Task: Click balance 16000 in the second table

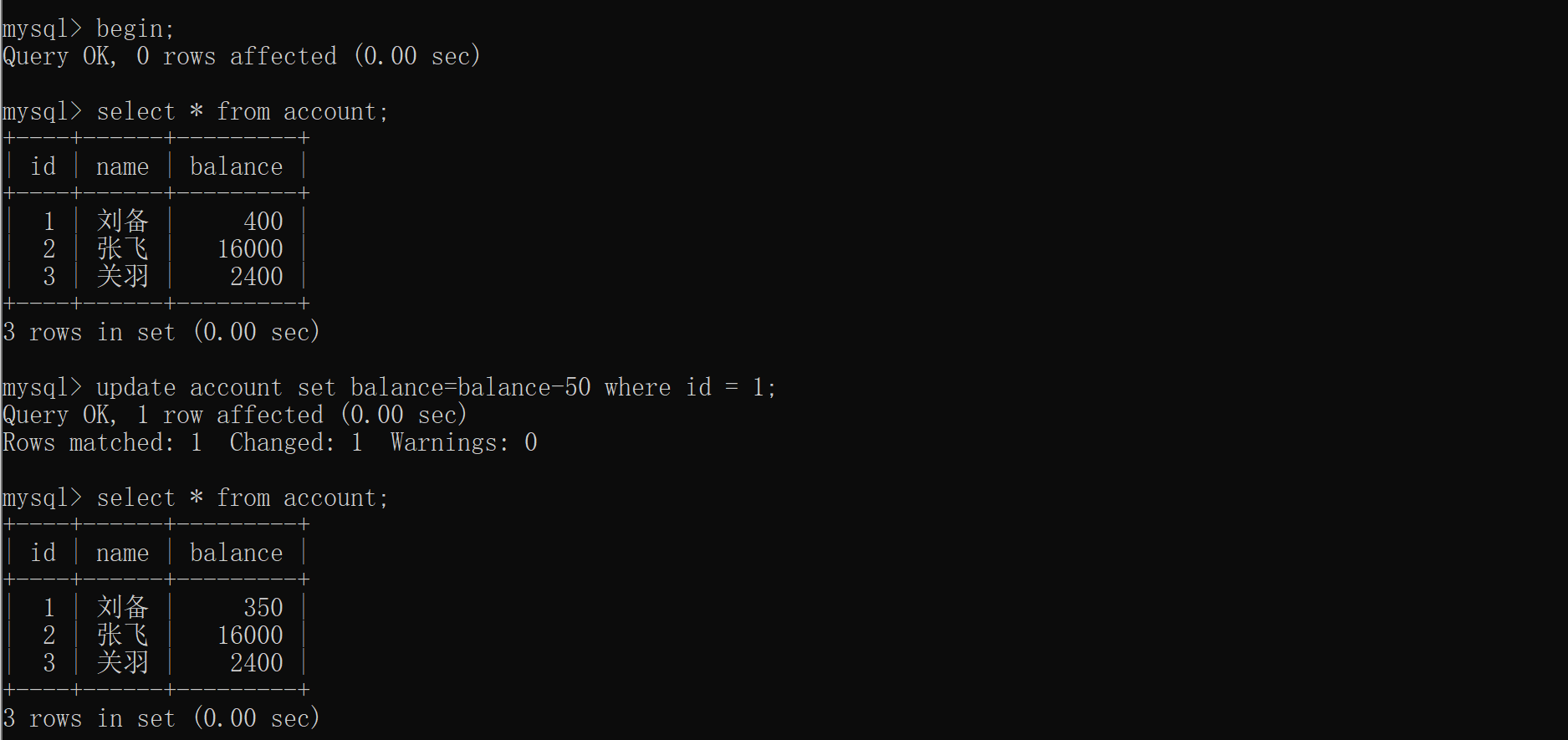Action: 250,635
